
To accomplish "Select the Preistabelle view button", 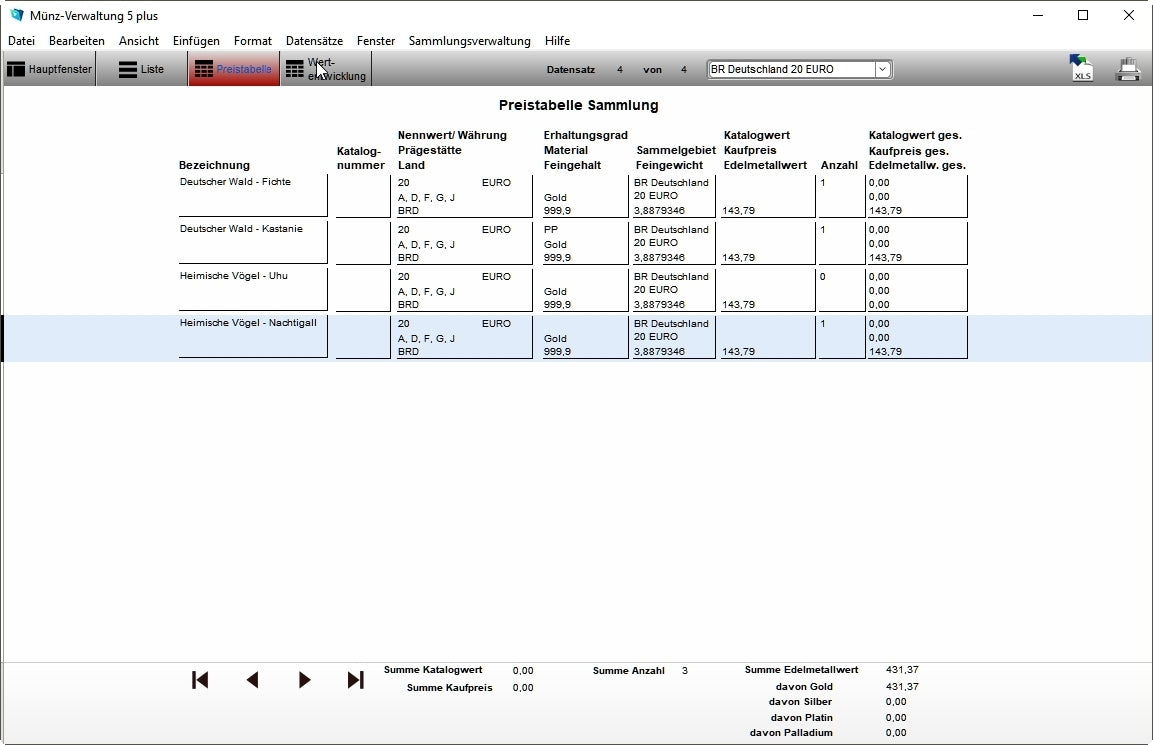I will [233, 70].
